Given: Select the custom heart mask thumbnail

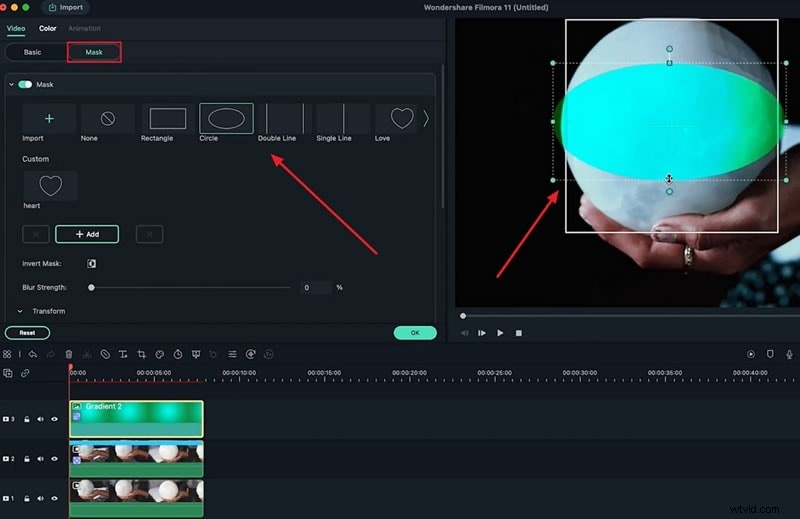Looking at the screenshot, I should point(50,186).
